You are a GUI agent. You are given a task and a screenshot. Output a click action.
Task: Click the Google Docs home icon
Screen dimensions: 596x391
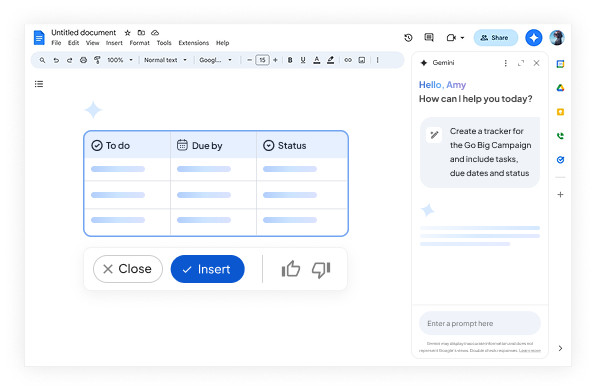(x=39, y=38)
